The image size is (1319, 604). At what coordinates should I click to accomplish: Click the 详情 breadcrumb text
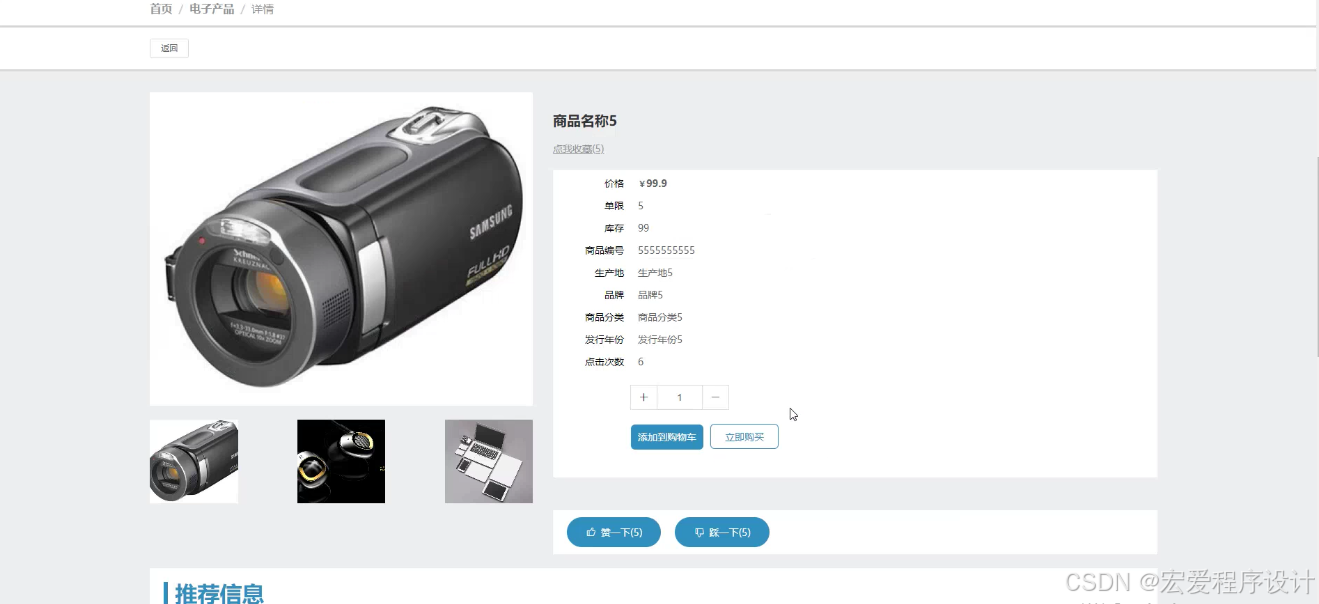click(x=262, y=9)
